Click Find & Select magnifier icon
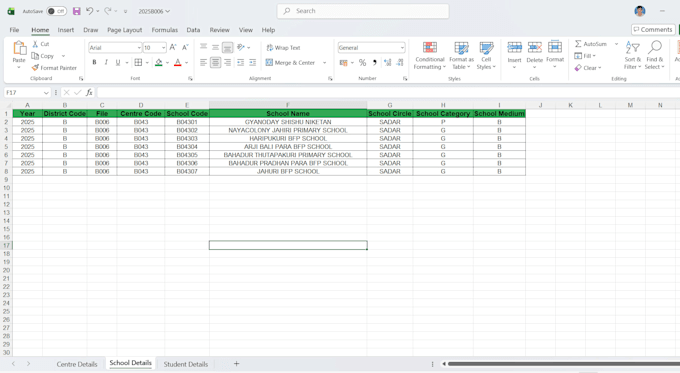 (655, 47)
